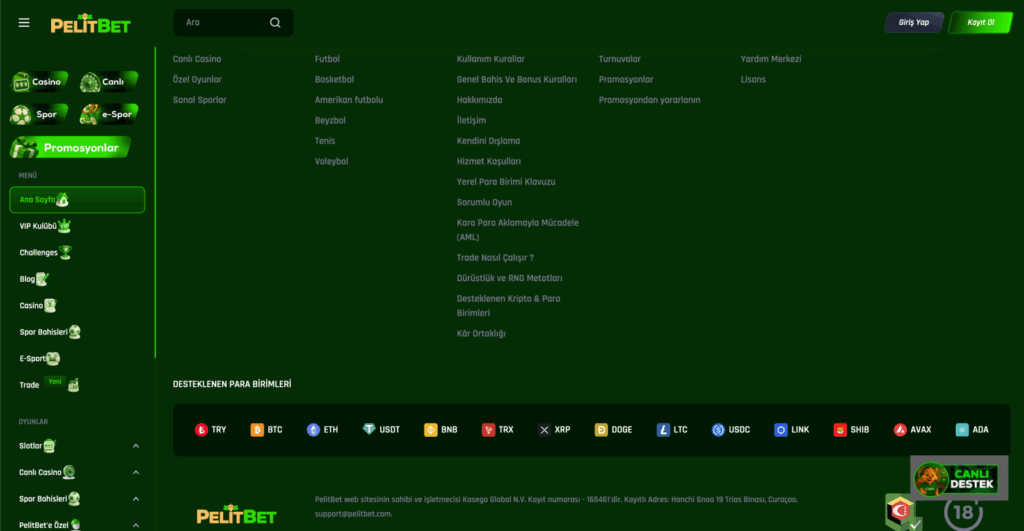Click the search magnifier icon
Image resolution: width=1024 pixels, height=531 pixels.
click(275, 23)
